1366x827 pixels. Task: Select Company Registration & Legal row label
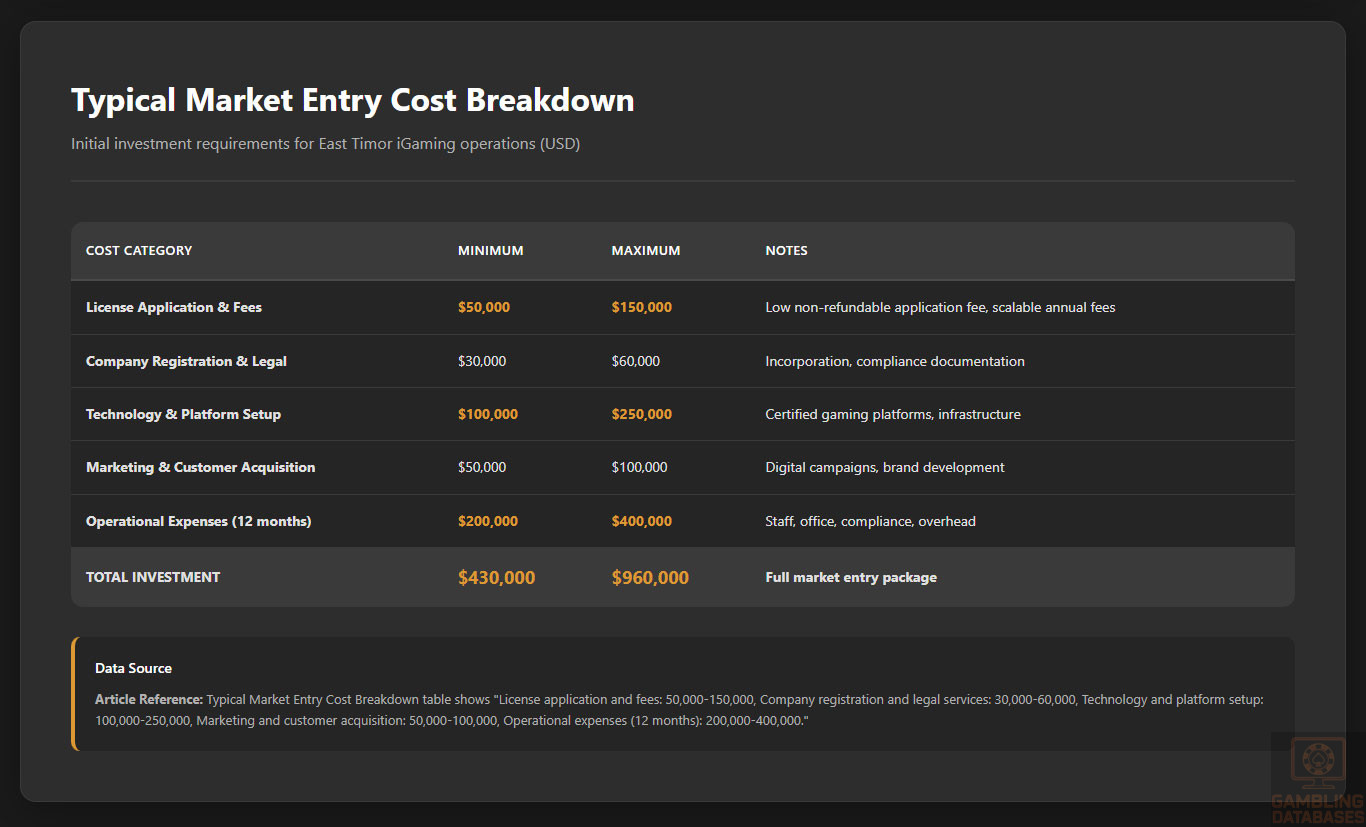(x=186, y=361)
